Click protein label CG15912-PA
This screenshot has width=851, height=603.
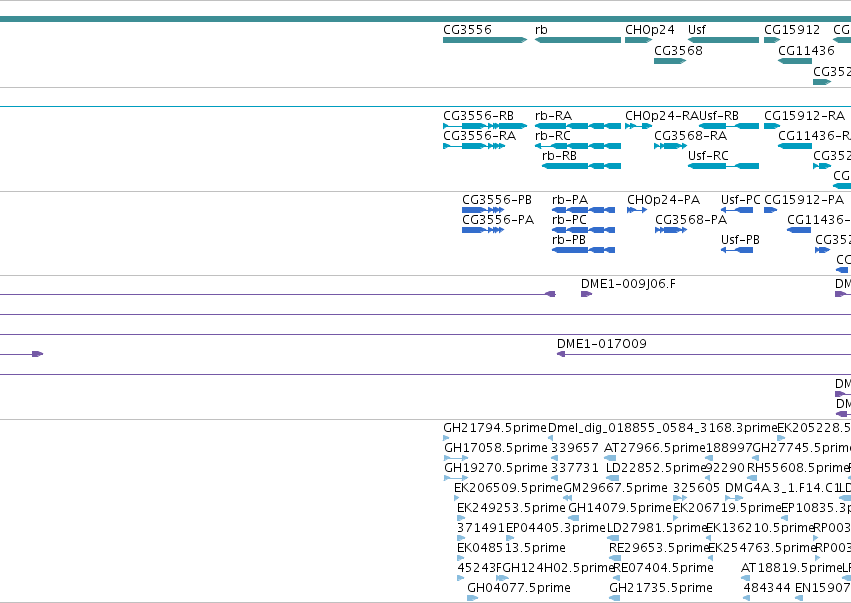(804, 200)
